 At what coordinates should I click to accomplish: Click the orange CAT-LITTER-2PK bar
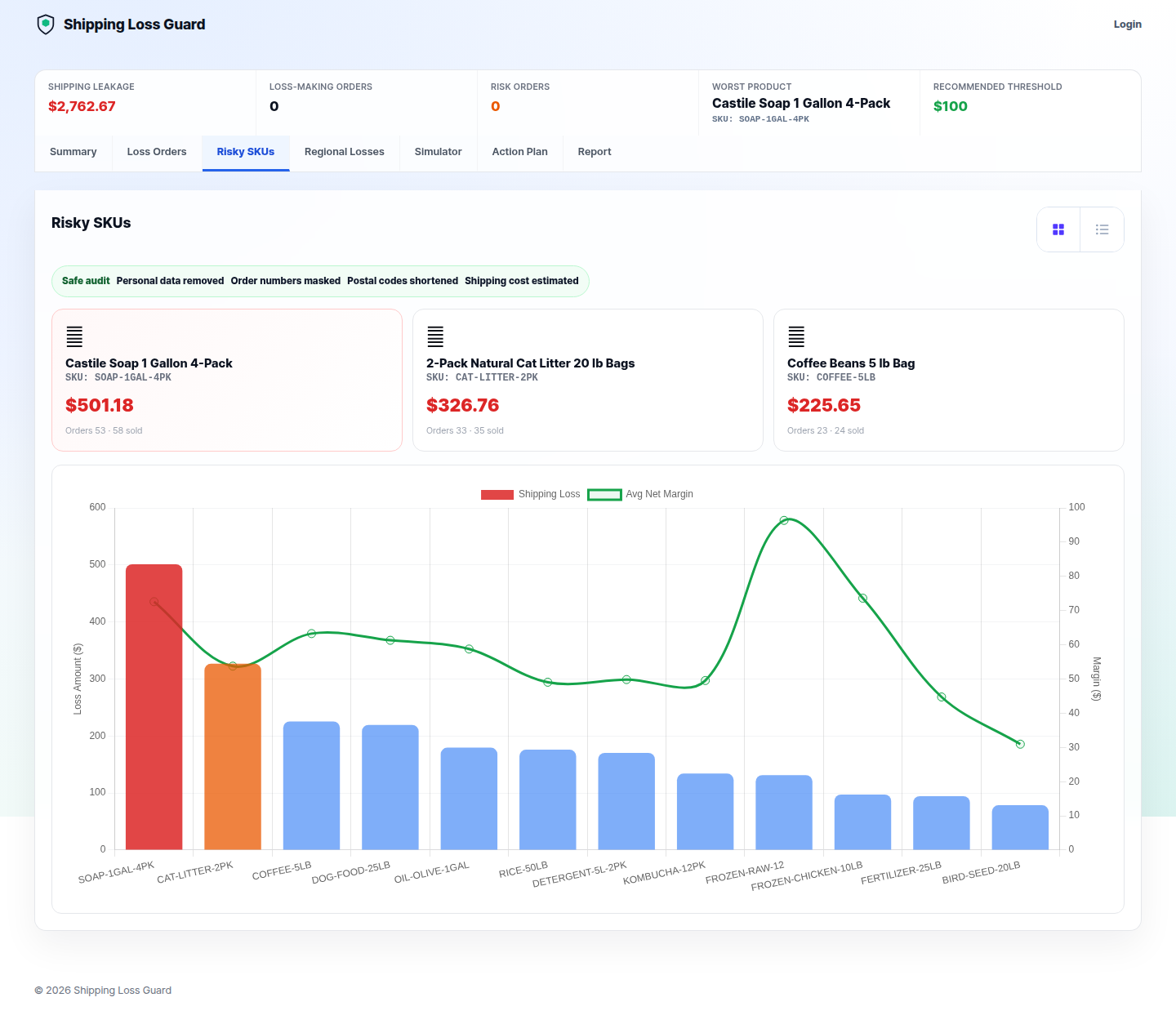point(233,757)
